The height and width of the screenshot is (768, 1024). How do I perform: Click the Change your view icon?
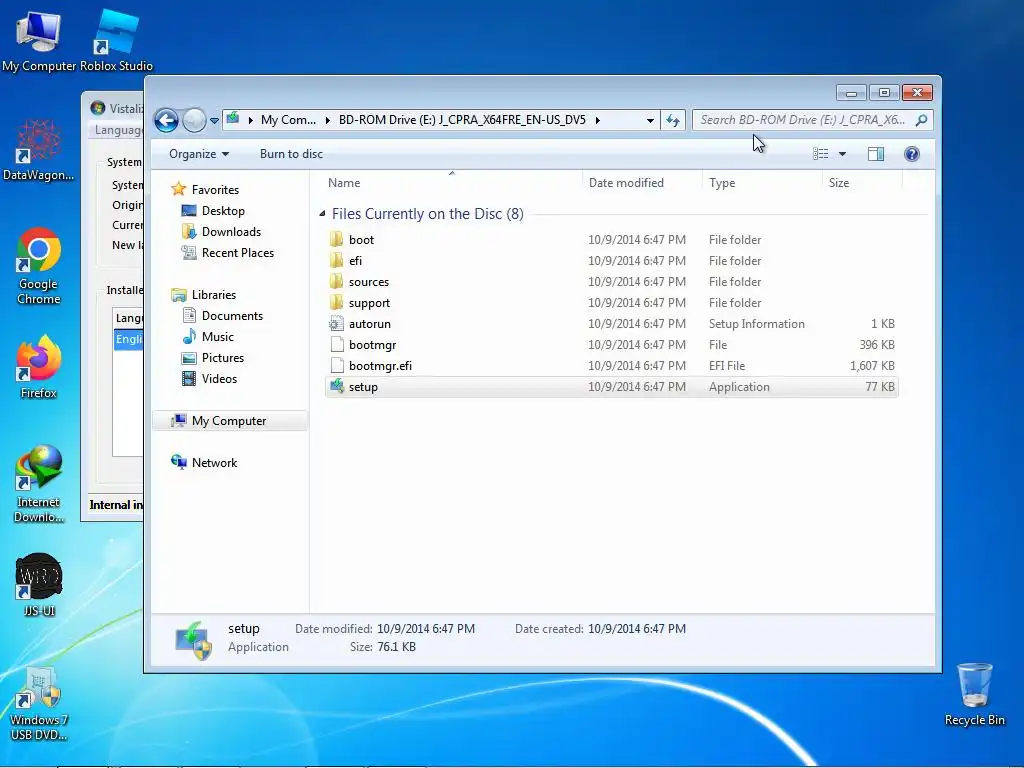pyautogui.click(x=820, y=154)
